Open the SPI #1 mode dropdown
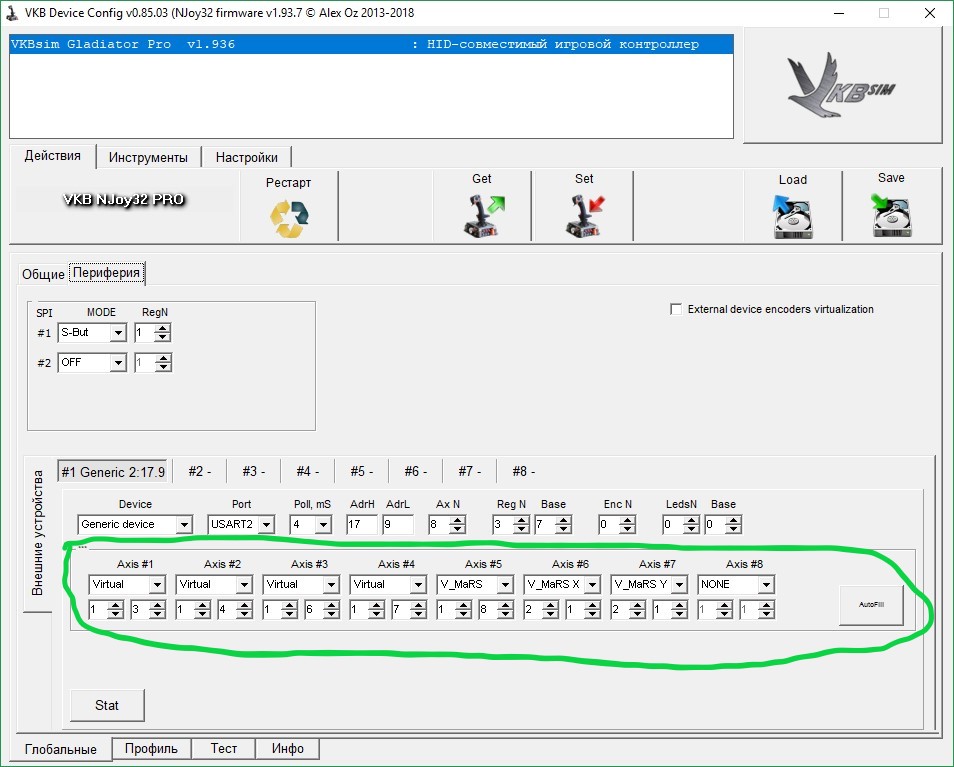This screenshot has width=954, height=767. click(x=118, y=333)
